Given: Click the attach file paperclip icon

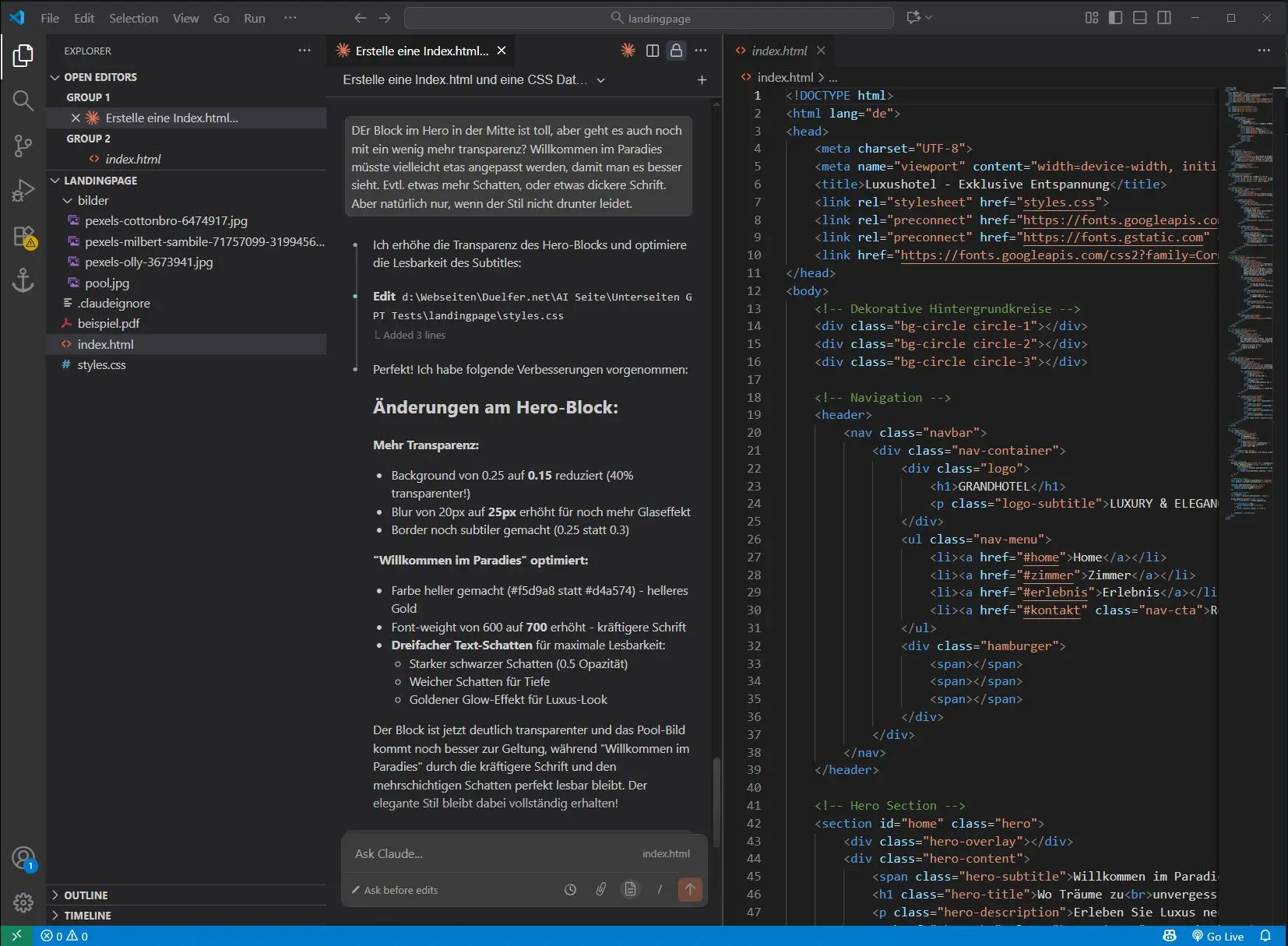Looking at the screenshot, I should (600, 889).
